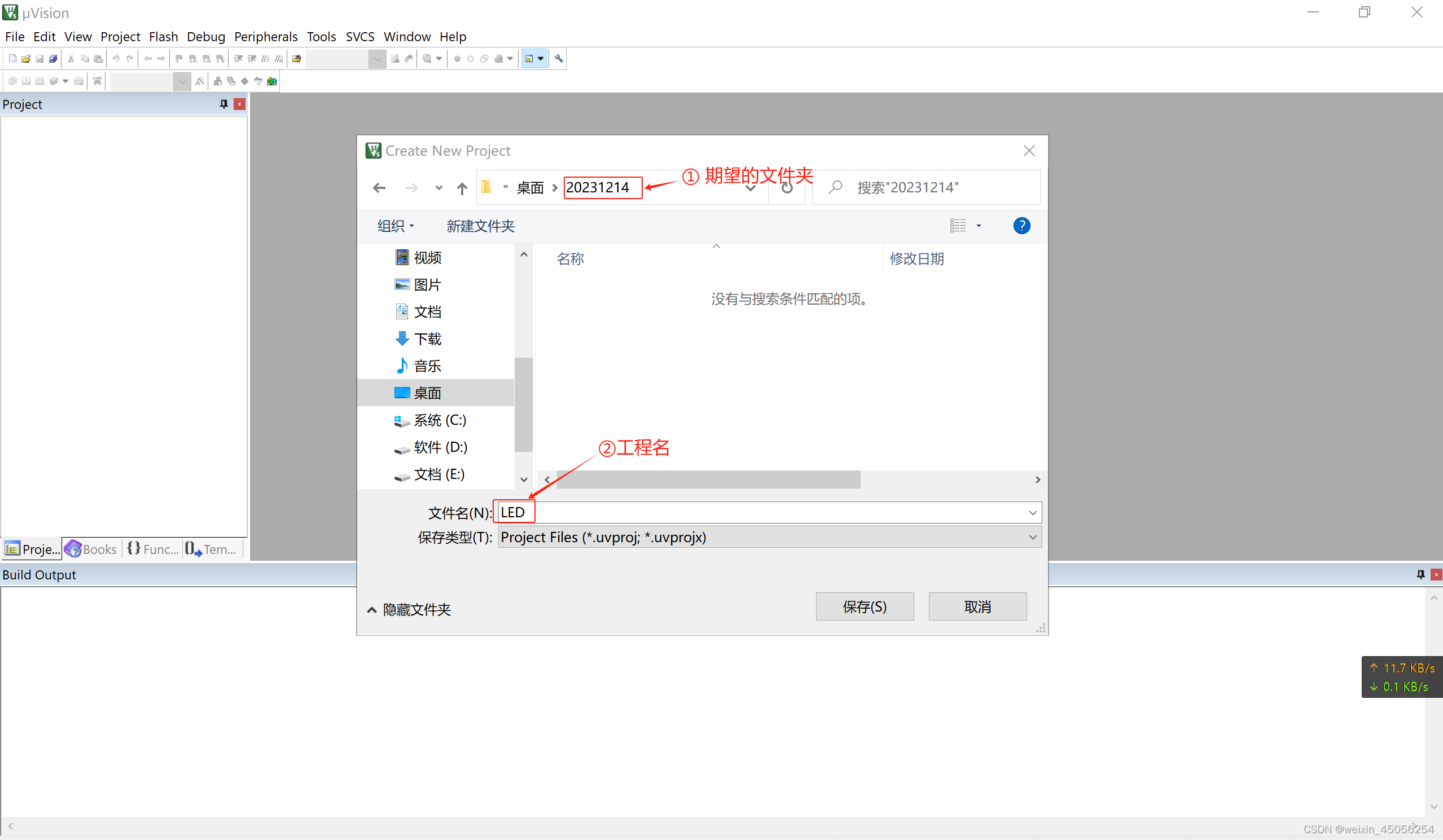Viewport: 1443px width, 840px height.
Task: Open the recent locations dropdown arrow
Action: pyautogui.click(x=438, y=188)
